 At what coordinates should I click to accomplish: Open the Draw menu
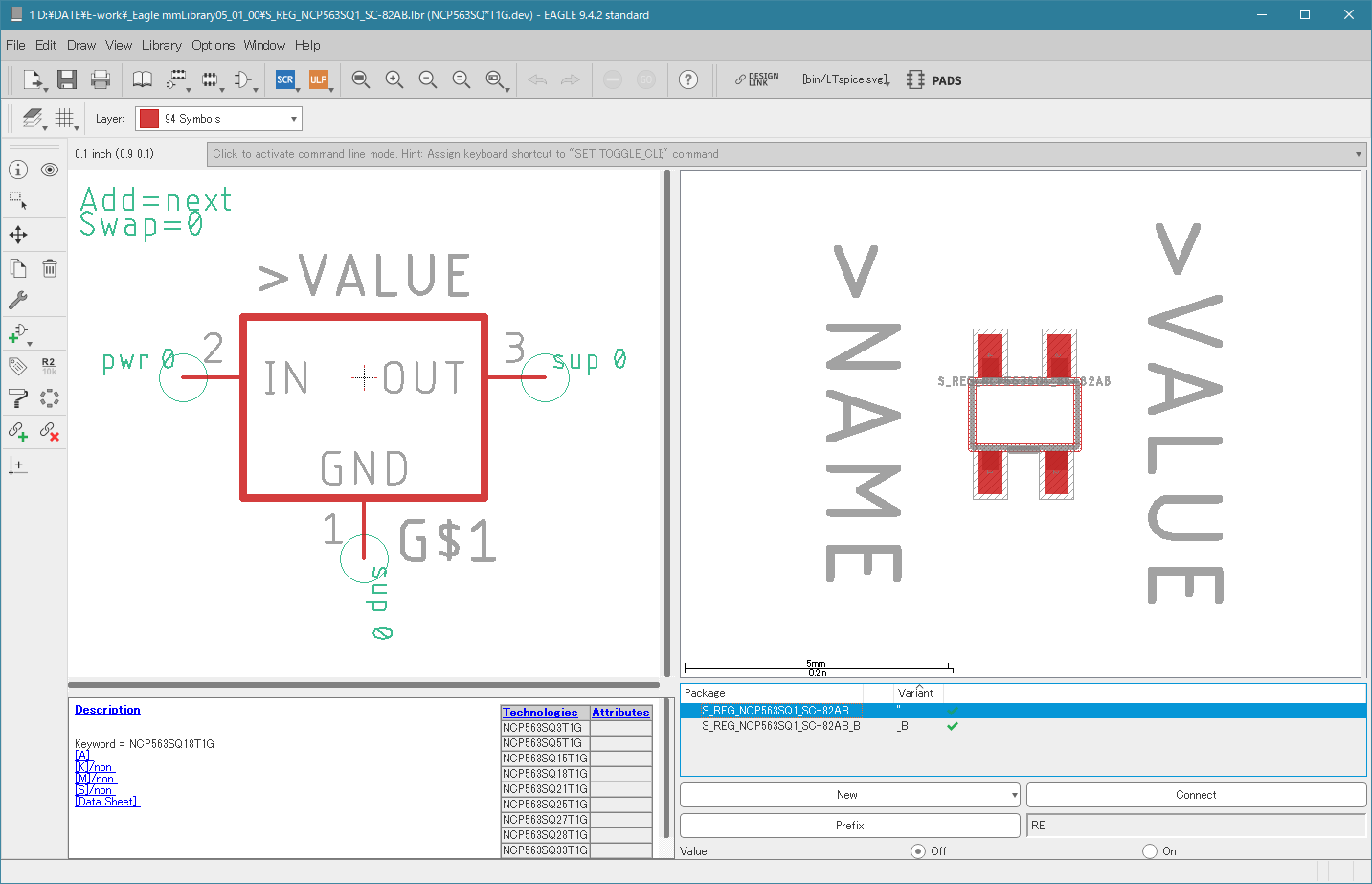pyautogui.click(x=81, y=45)
